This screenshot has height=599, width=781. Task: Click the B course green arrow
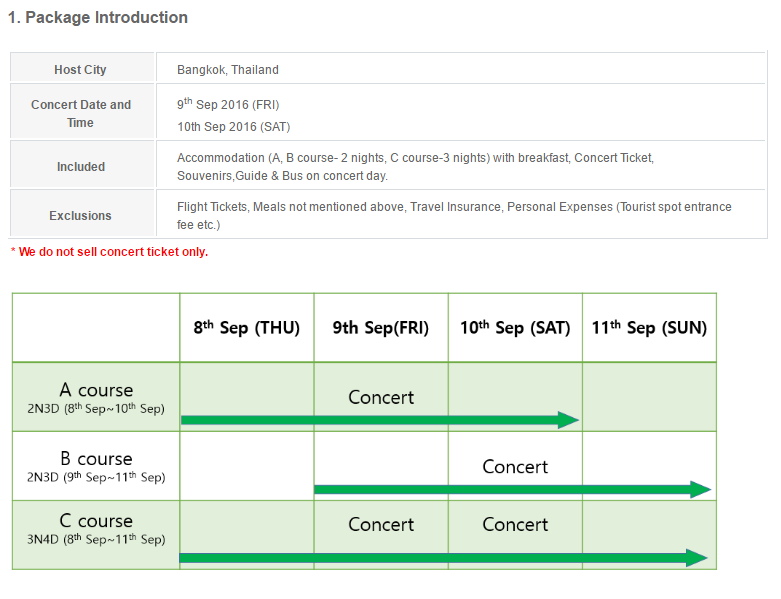512,489
